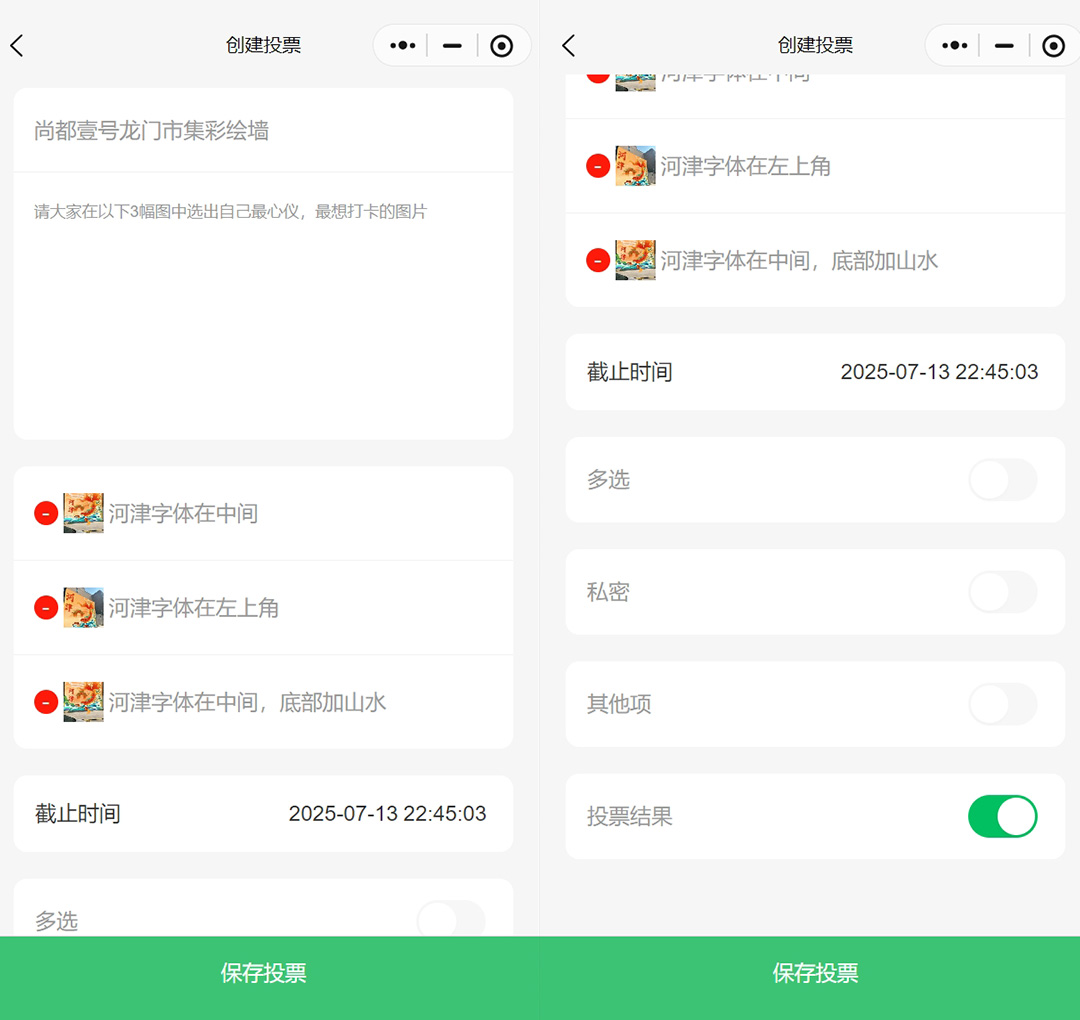Delete option 河津字体在左上角 in right panel
The image size is (1080, 1020).
(598, 166)
